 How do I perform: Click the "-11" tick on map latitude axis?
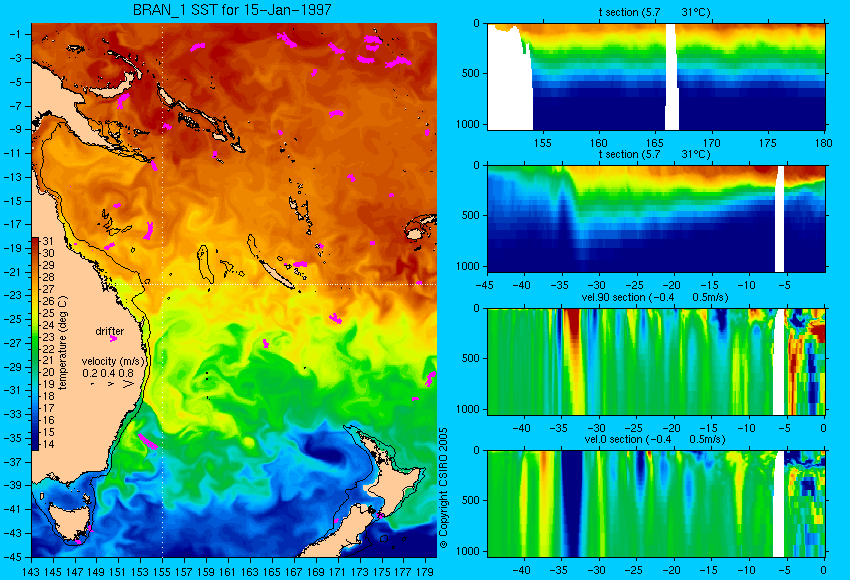(x=15, y=153)
